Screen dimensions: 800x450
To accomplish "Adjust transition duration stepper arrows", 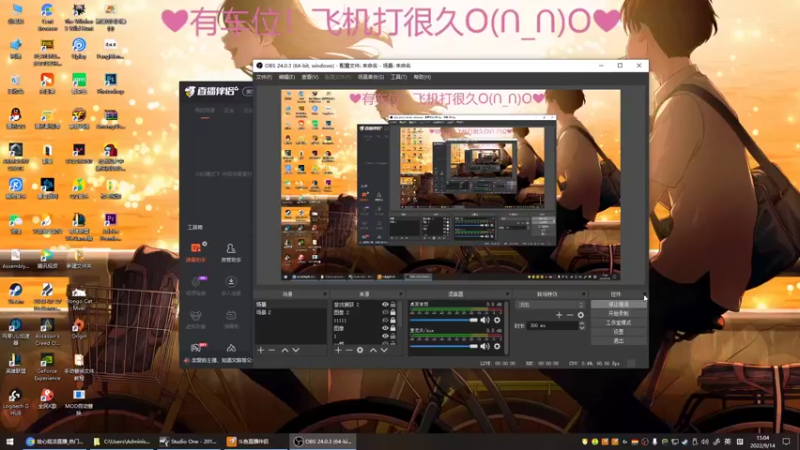I will click(x=582, y=326).
